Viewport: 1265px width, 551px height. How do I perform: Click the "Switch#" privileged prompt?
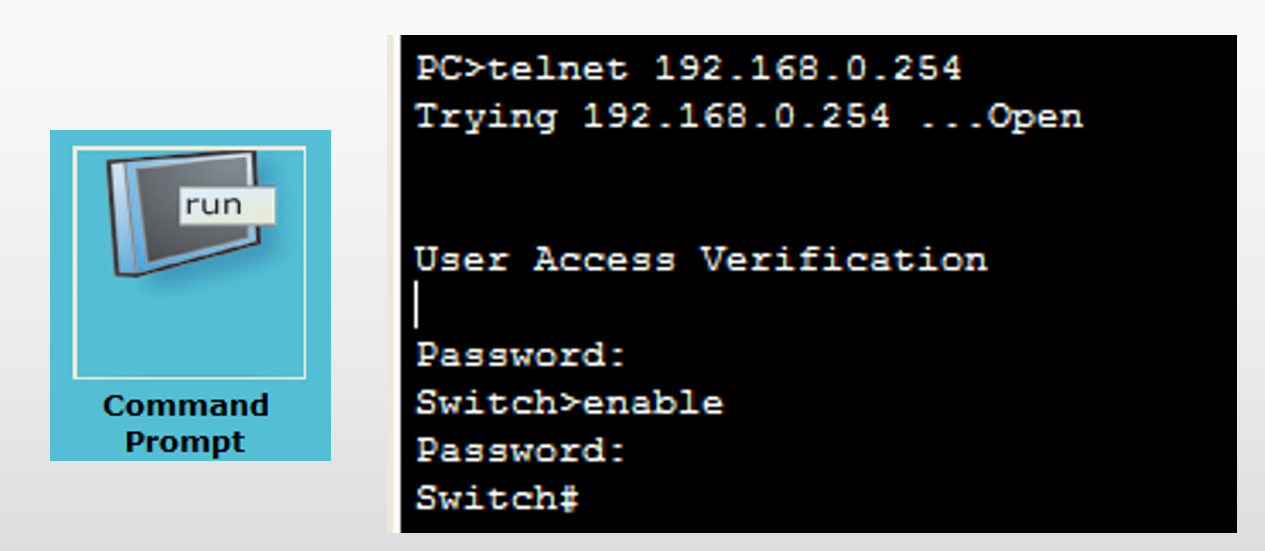point(498,498)
